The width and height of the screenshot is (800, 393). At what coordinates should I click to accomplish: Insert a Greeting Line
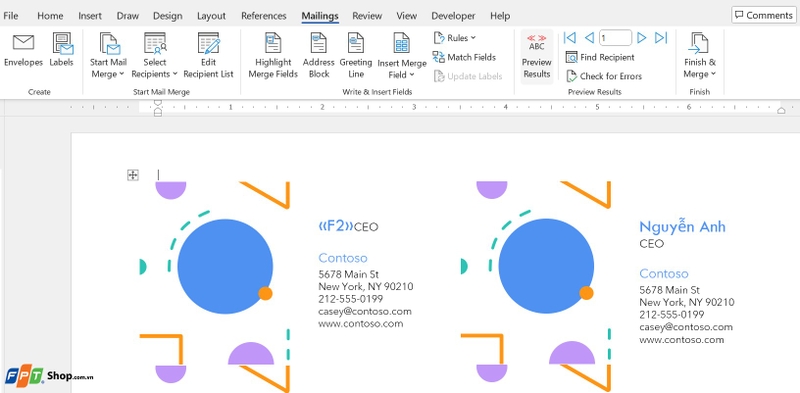(x=356, y=56)
